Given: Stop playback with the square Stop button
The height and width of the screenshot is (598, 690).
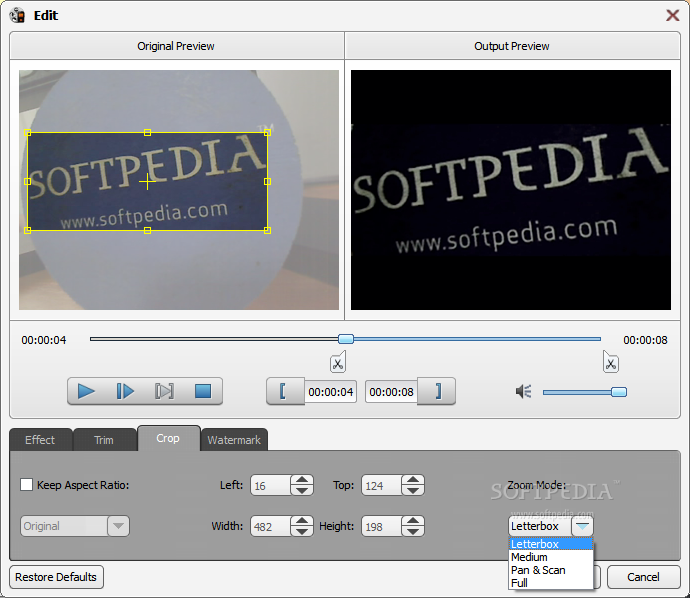Looking at the screenshot, I should (203, 391).
